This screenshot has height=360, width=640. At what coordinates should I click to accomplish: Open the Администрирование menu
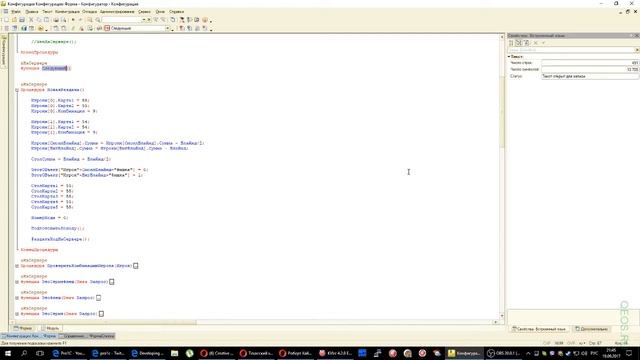[117, 12]
